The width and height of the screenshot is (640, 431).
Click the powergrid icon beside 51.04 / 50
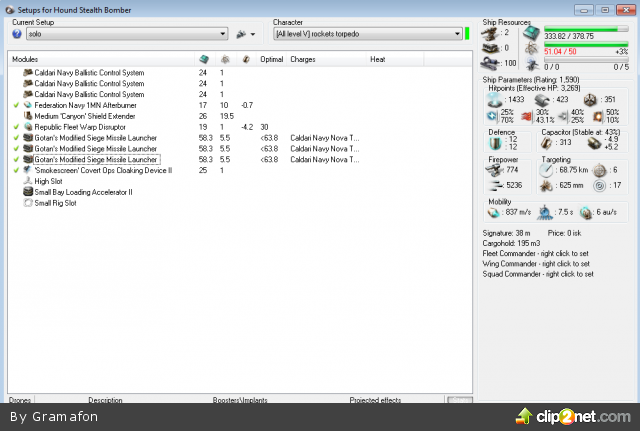point(532,48)
